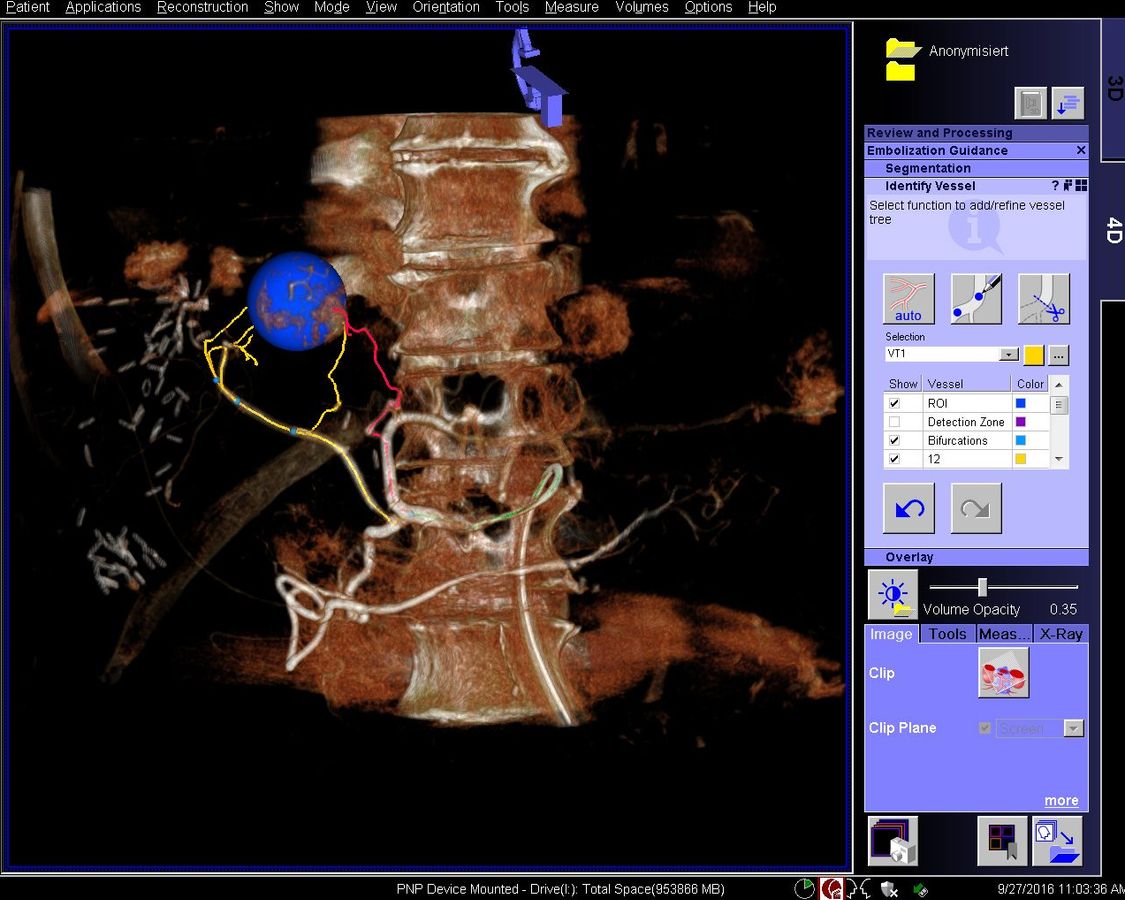1125x900 pixels.
Task: Click the Clip volume icon
Action: click(1003, 672)
